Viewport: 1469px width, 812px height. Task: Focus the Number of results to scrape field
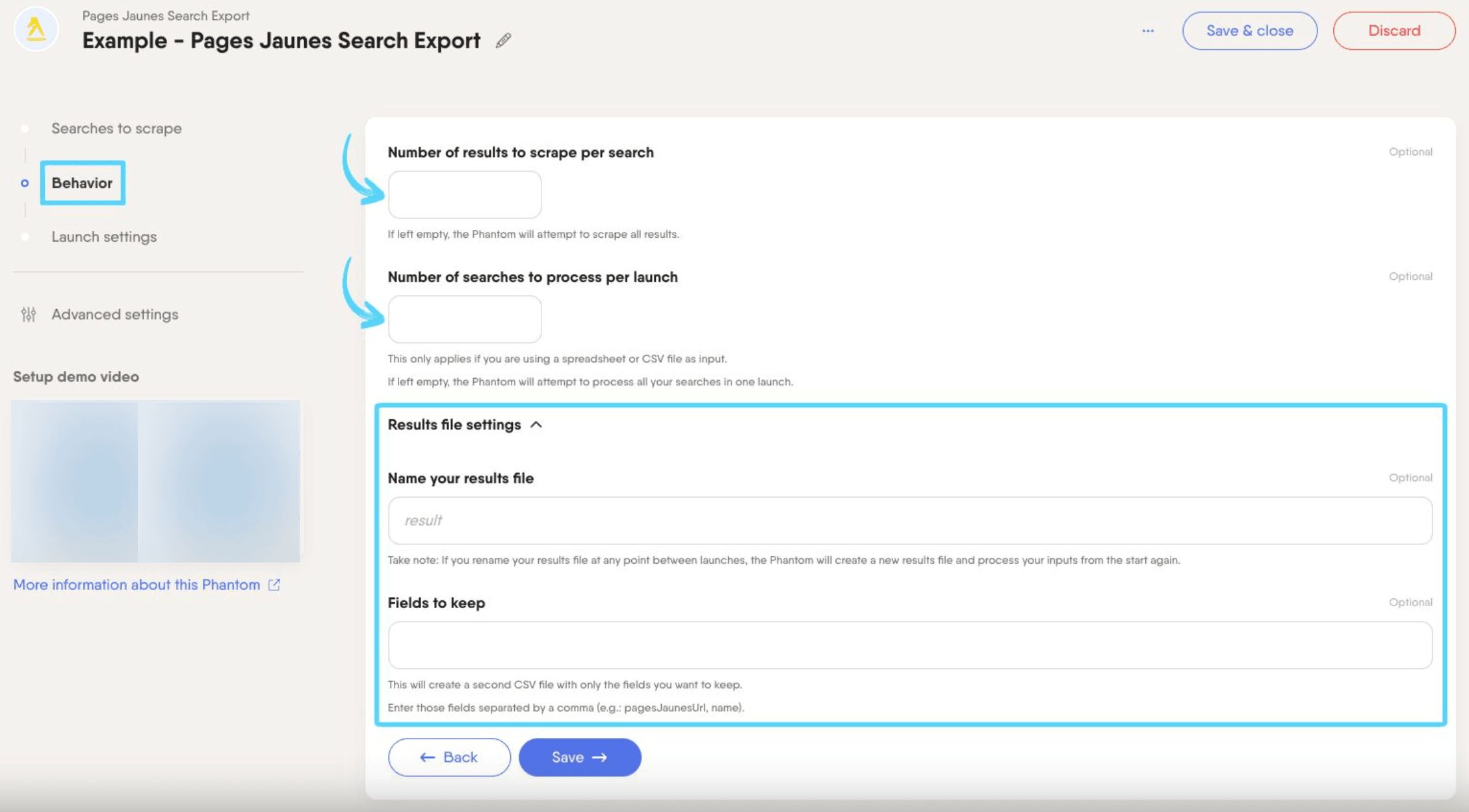click(x=465, y=195)
